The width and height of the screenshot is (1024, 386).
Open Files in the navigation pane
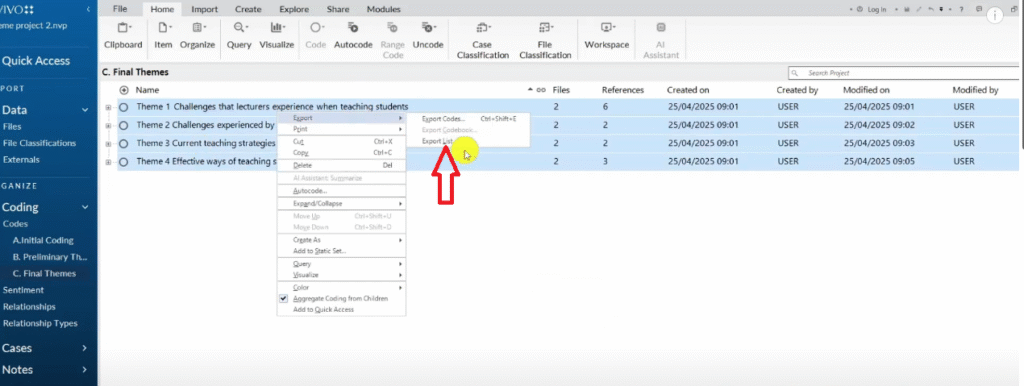point(12,127)
